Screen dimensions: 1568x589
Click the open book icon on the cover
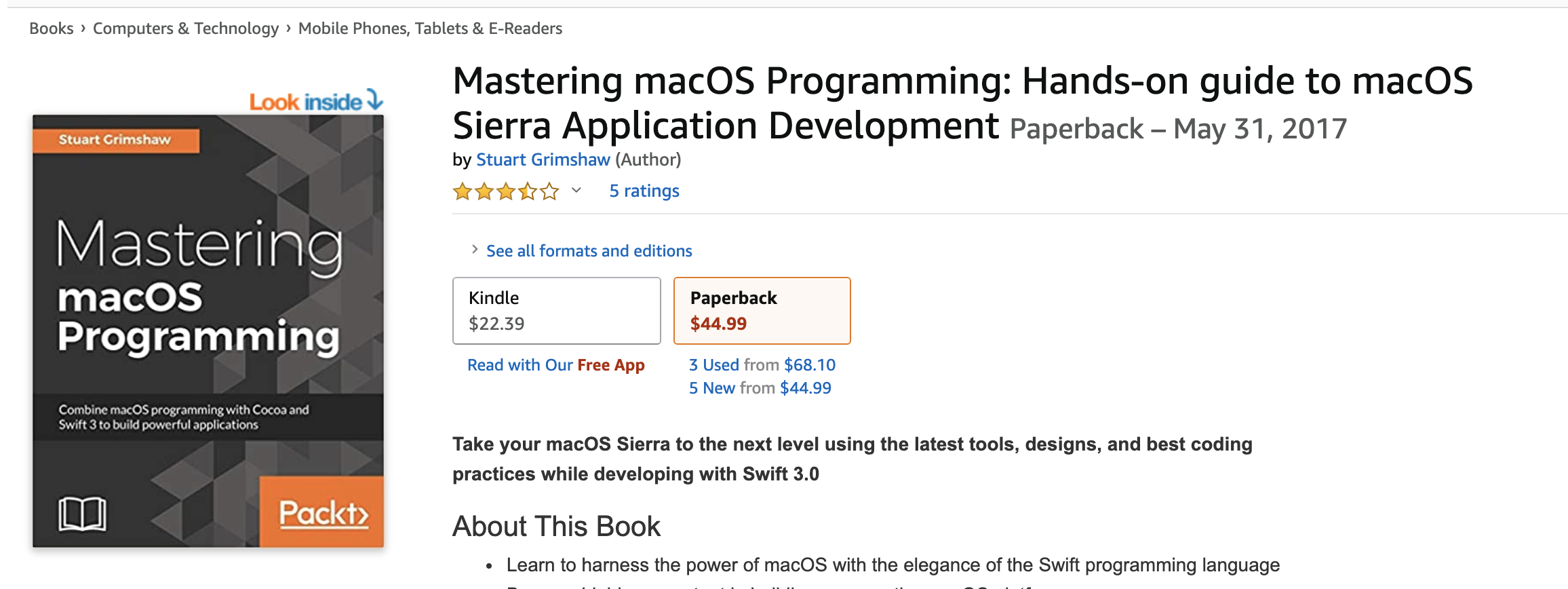click(x=82, y=514)
